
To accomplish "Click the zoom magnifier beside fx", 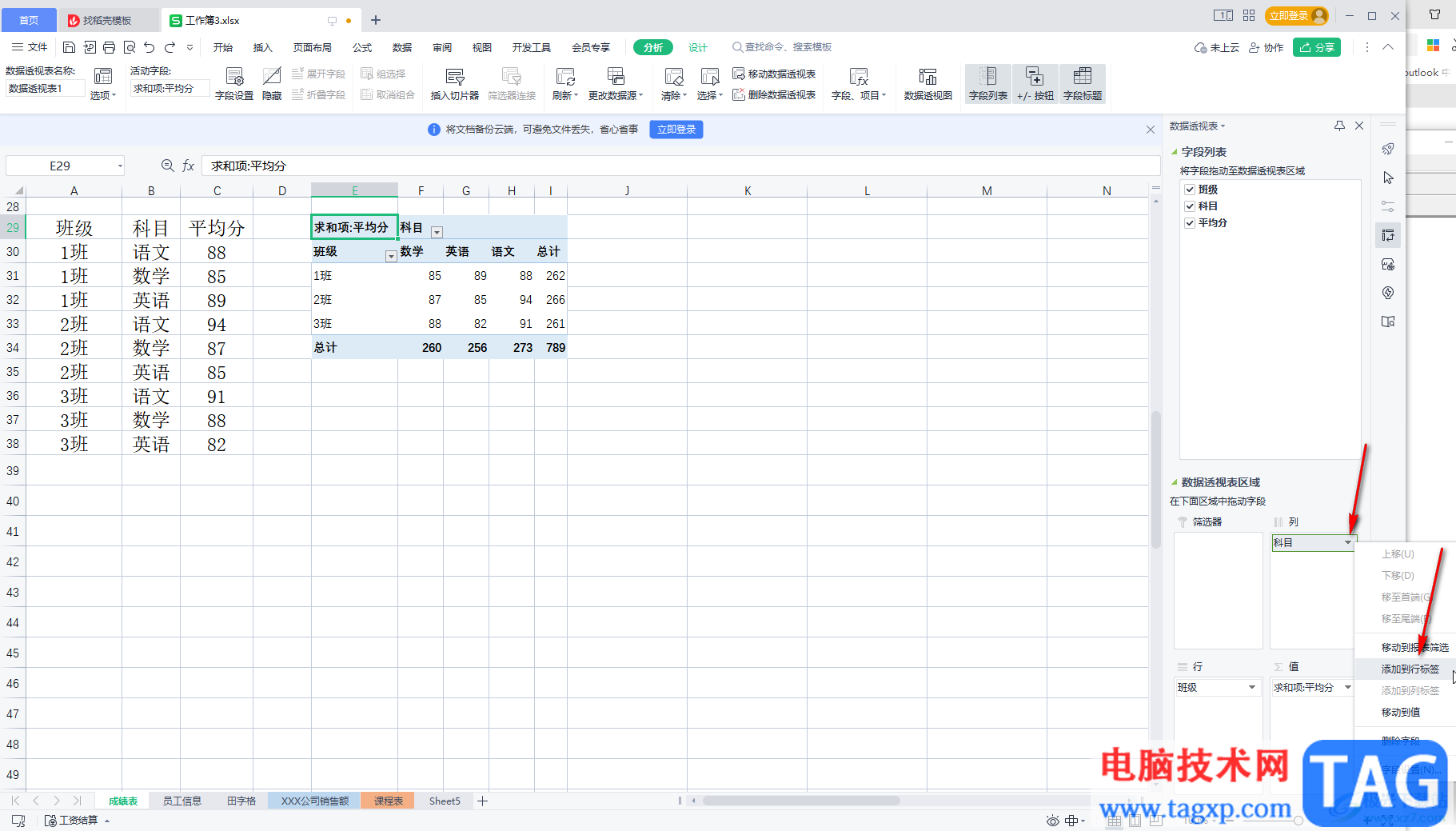I will pyautogui.click(x=167, y=166).
